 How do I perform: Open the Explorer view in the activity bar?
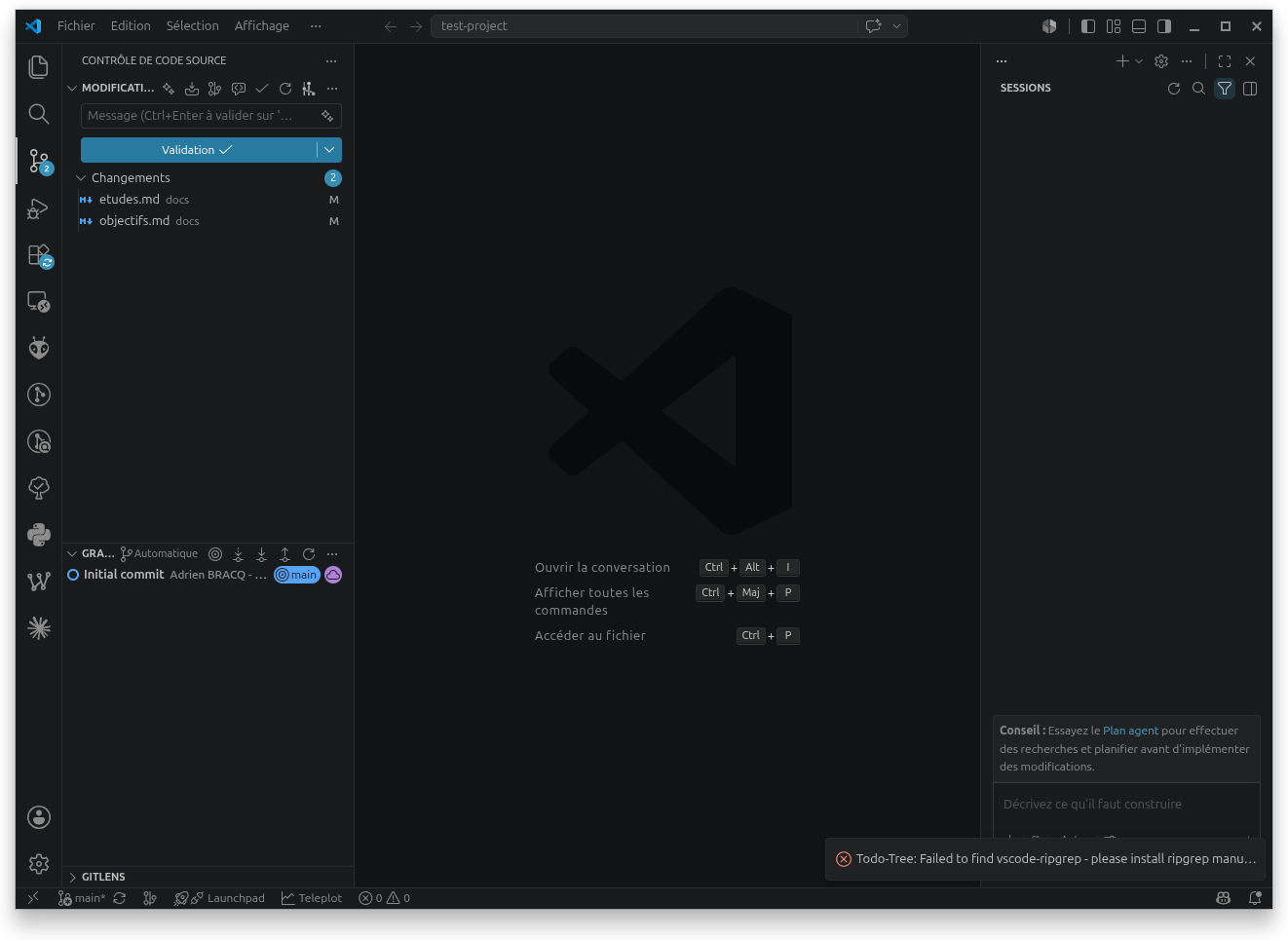point(39,67)
